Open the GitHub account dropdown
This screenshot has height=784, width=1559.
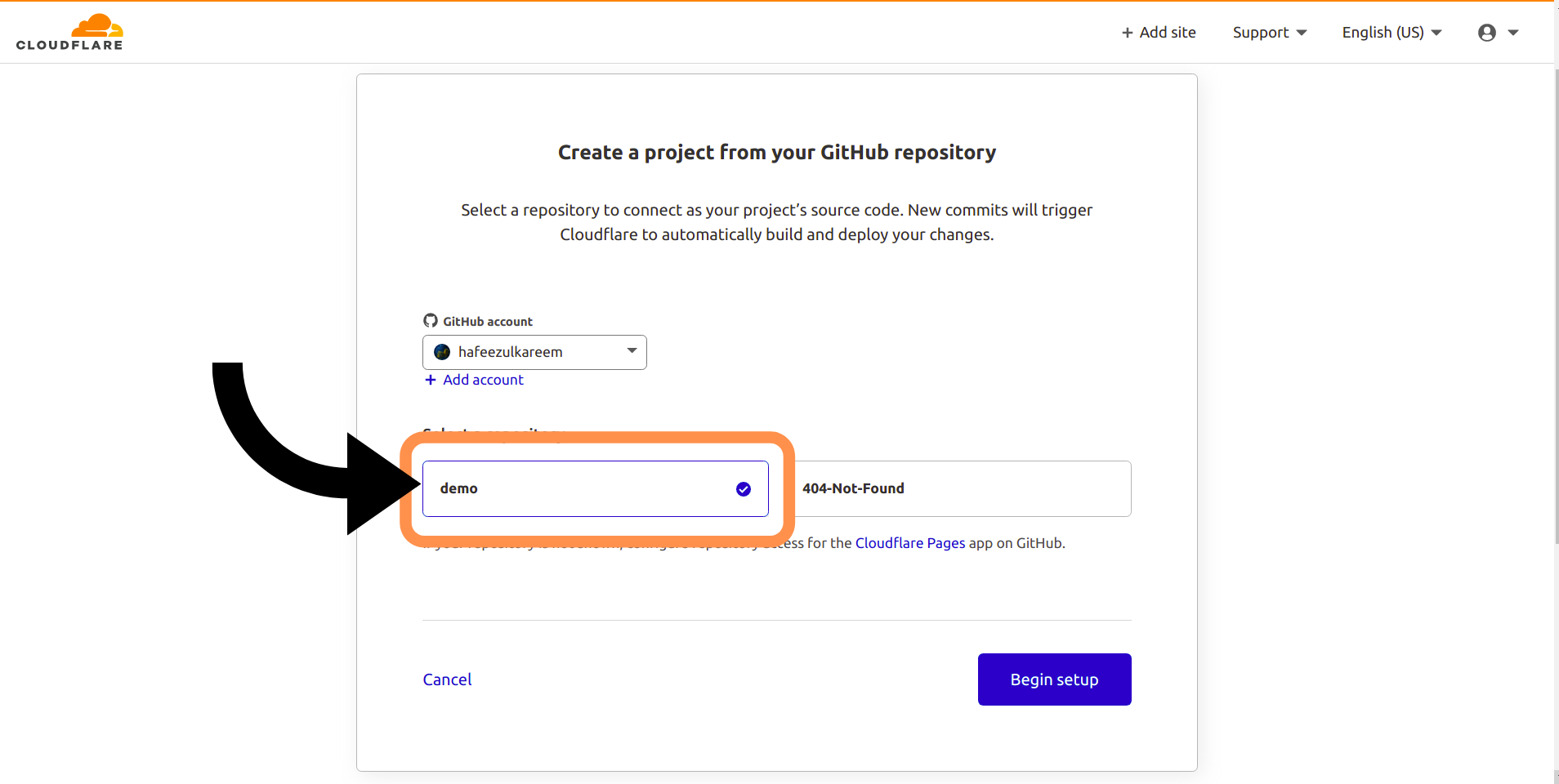(534, 352)
